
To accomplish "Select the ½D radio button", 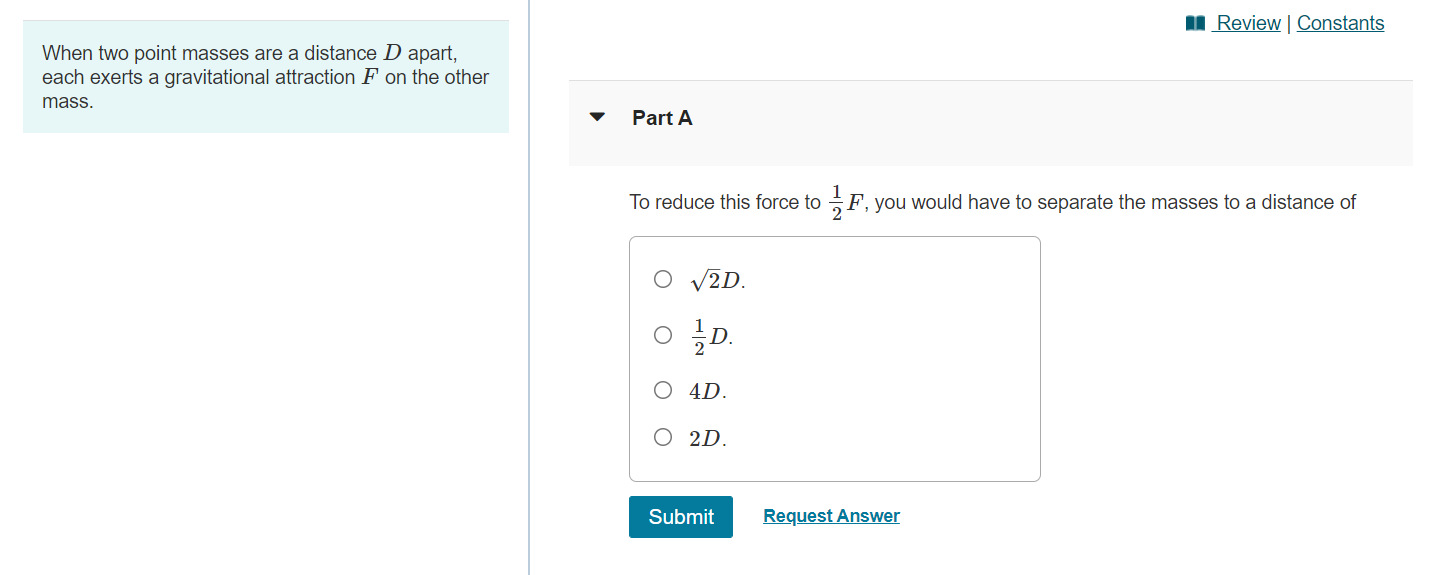I will [663, 335].
